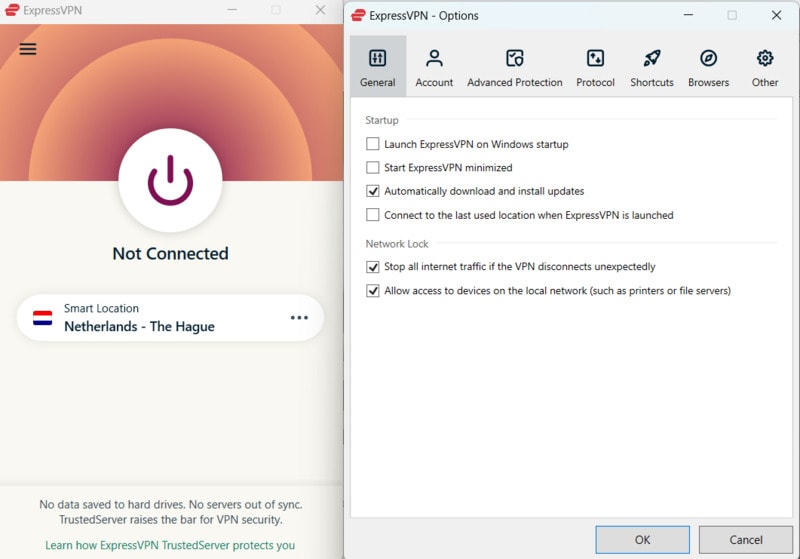Close the main ExpressVPN window
This screenshot has width=800, height=559.
[320, 10]
